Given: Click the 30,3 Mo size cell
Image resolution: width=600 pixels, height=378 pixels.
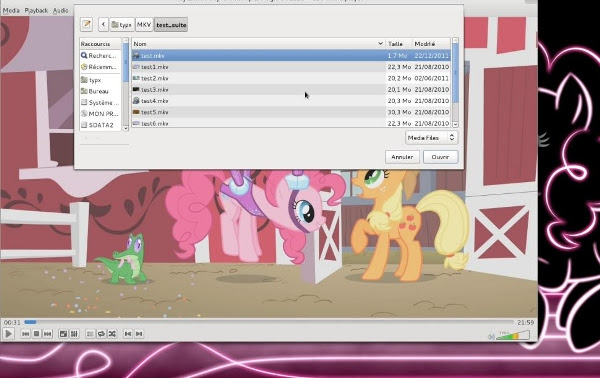Looking at the screenshot, I should click(399, 112).
